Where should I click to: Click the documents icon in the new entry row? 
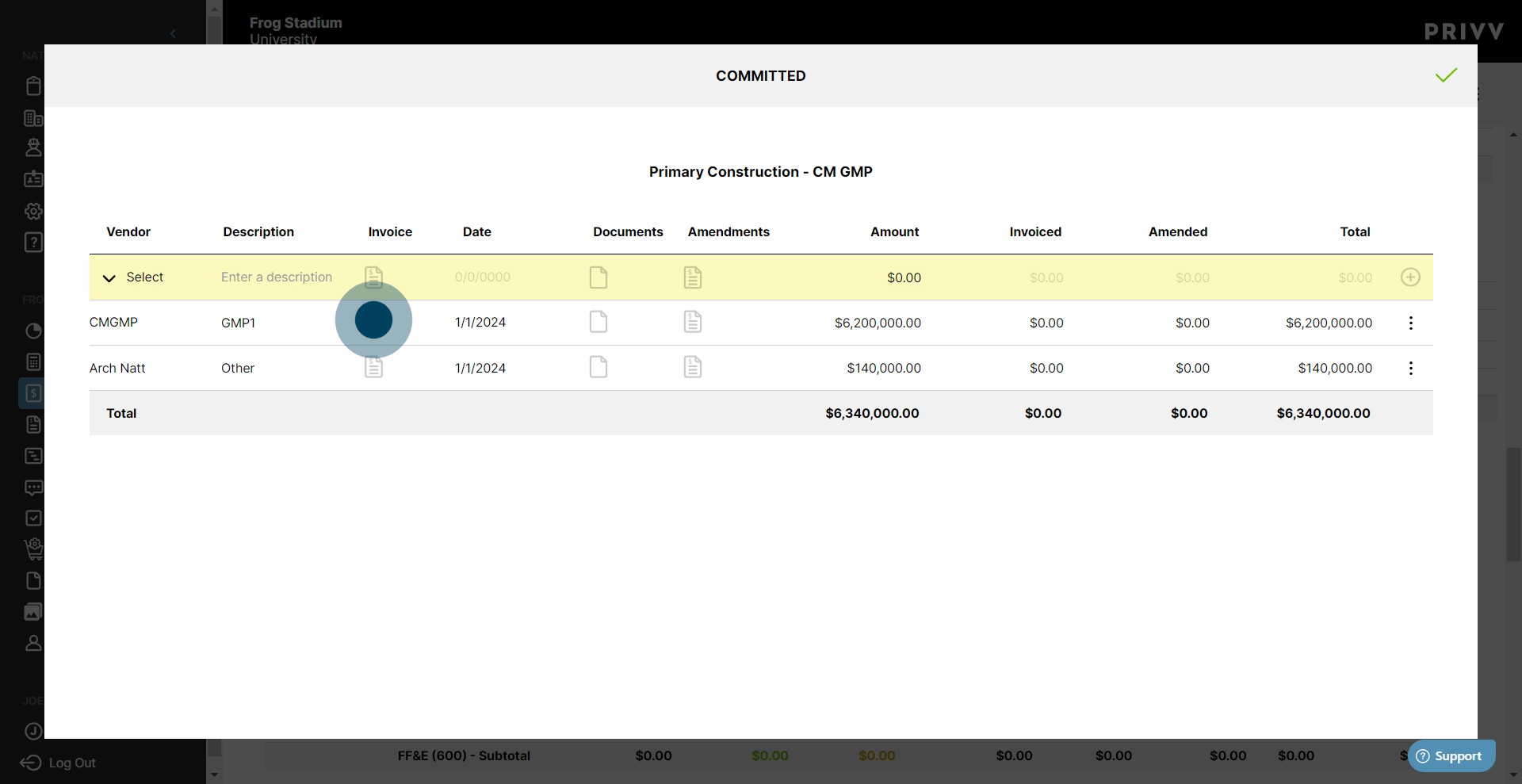pyautogui.click(x=598, y=277)
